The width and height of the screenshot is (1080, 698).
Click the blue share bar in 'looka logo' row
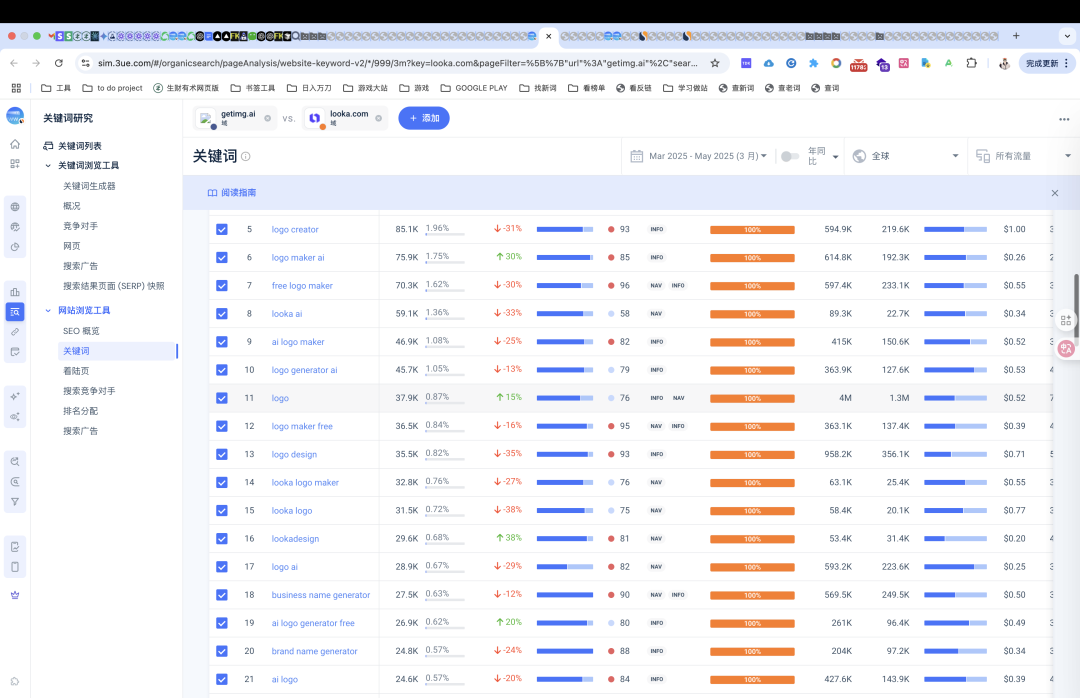point(565,511)
